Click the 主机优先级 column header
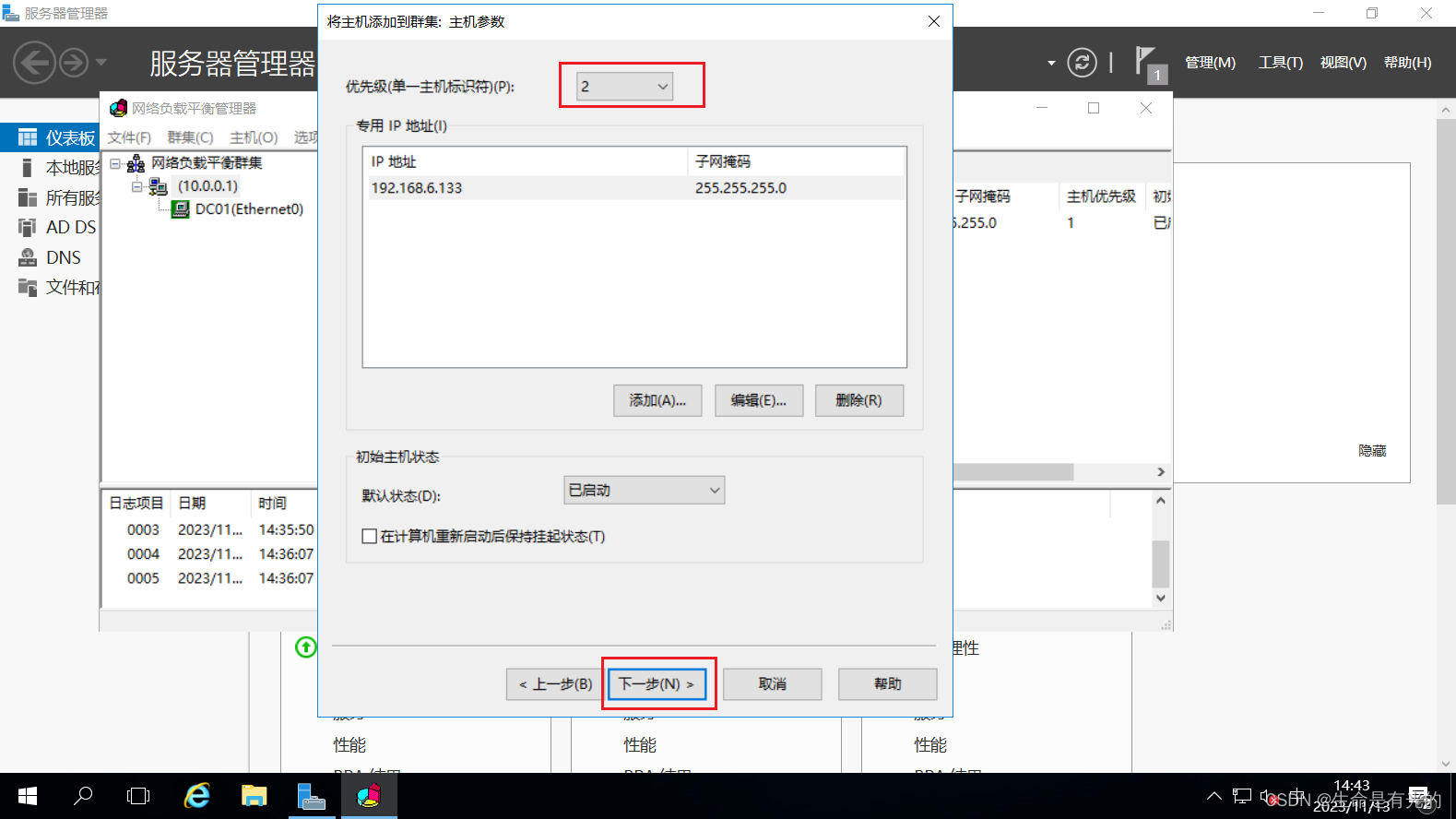1456x819 pixels. (x=1102, y=196)
